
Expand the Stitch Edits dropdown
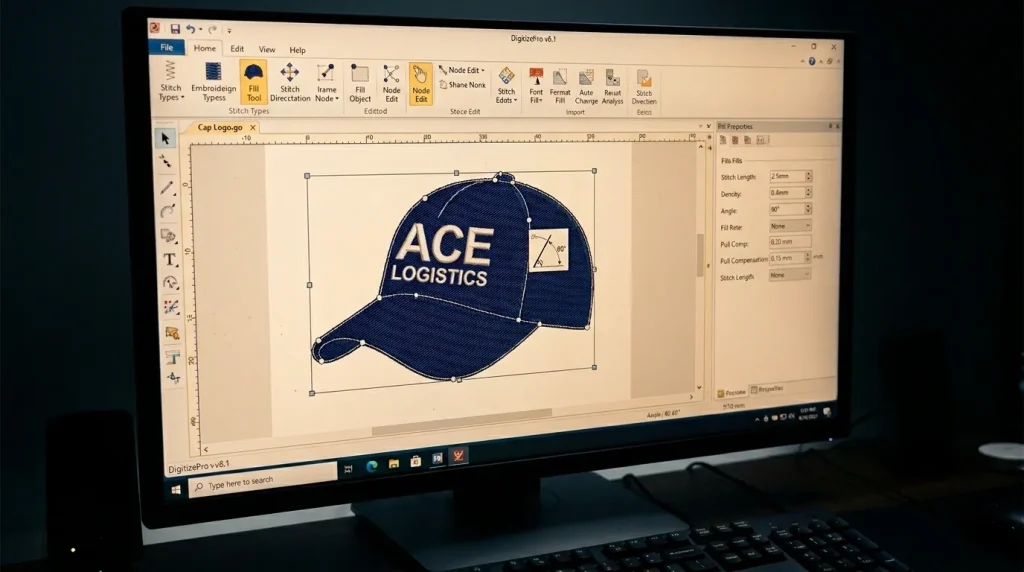point(506,86)
